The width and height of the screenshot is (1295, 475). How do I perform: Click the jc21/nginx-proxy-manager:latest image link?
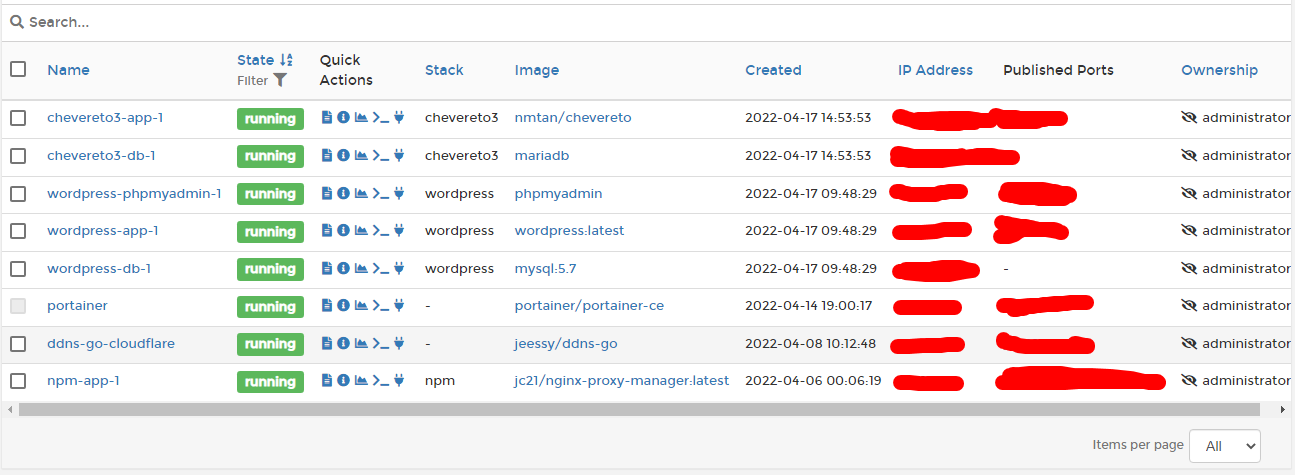621,381
